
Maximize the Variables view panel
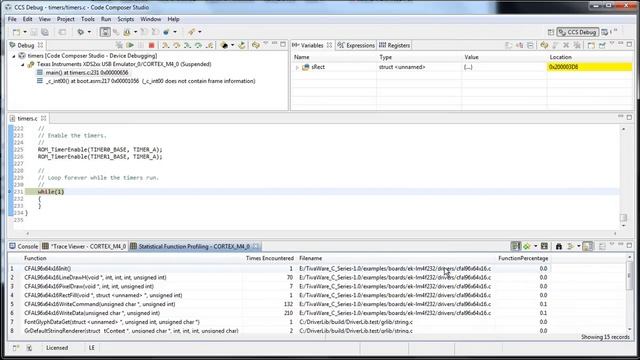click(x=629, y=44)
